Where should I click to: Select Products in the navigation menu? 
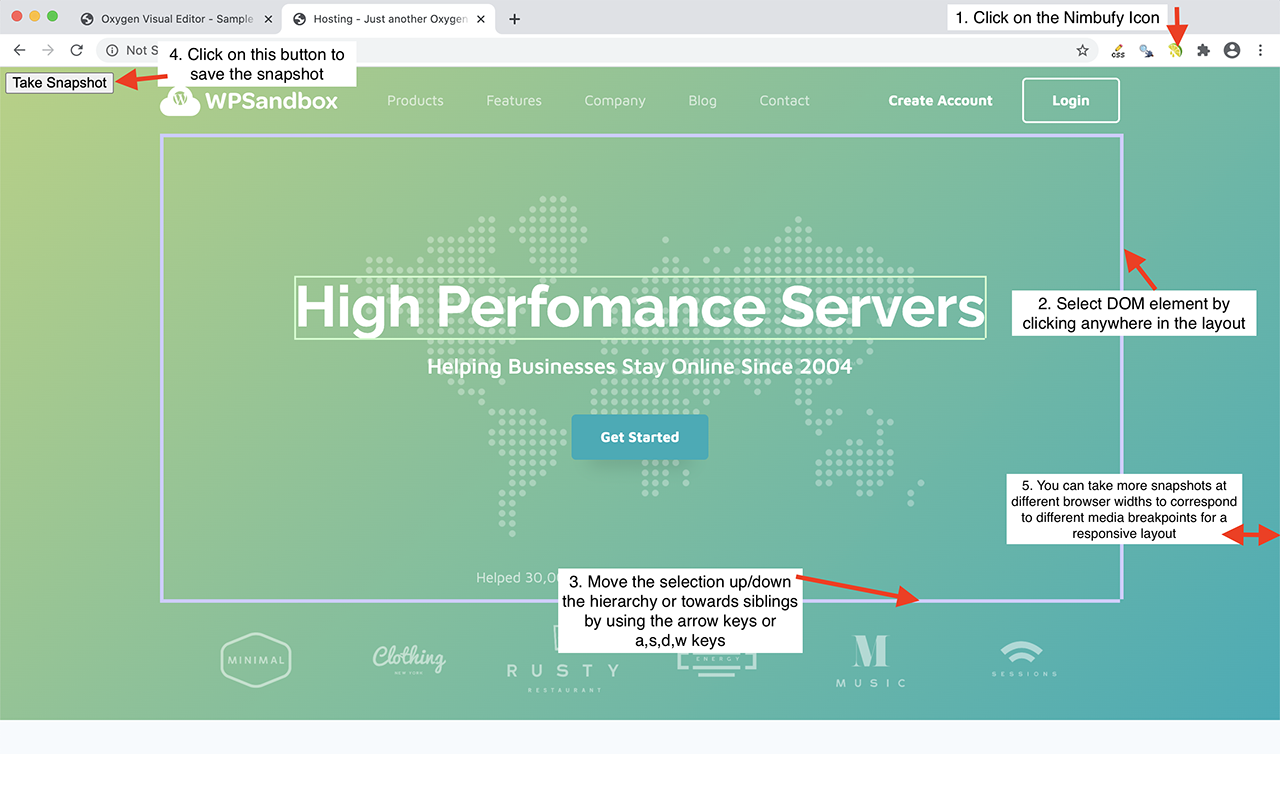[415, 100]
